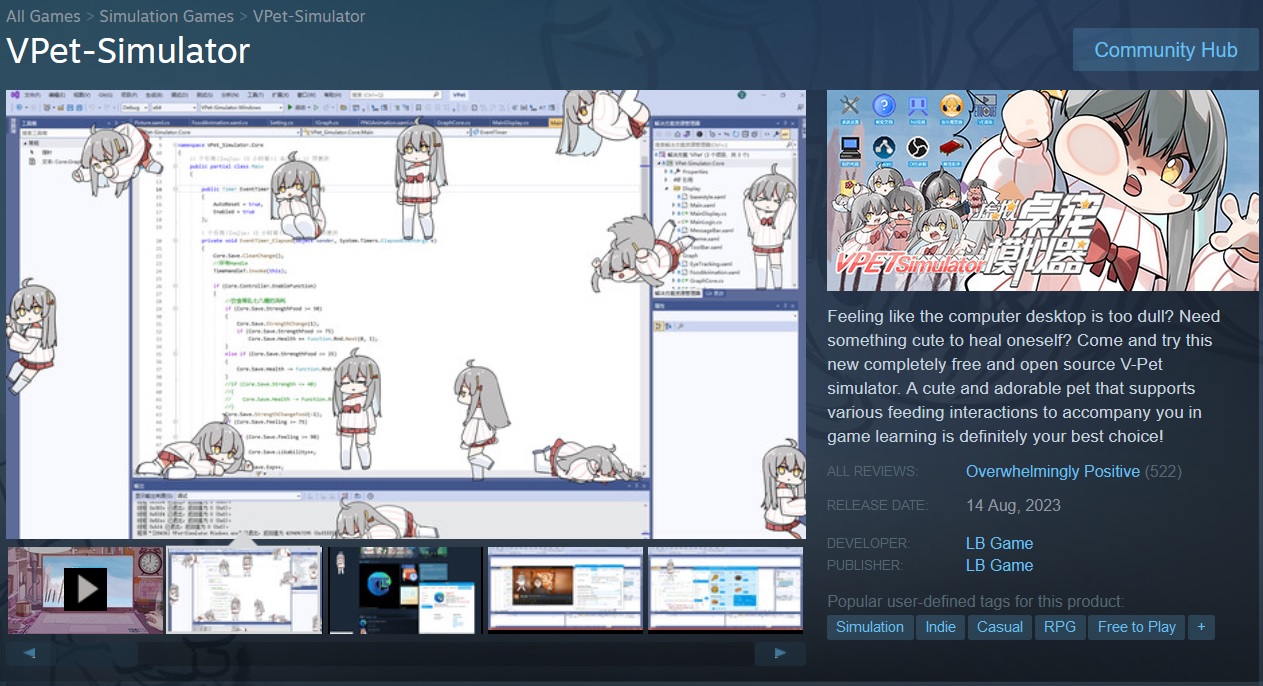Click the release date 14 Aug, 2023
Viewport: 1263px width, 686px height.
1013,505
